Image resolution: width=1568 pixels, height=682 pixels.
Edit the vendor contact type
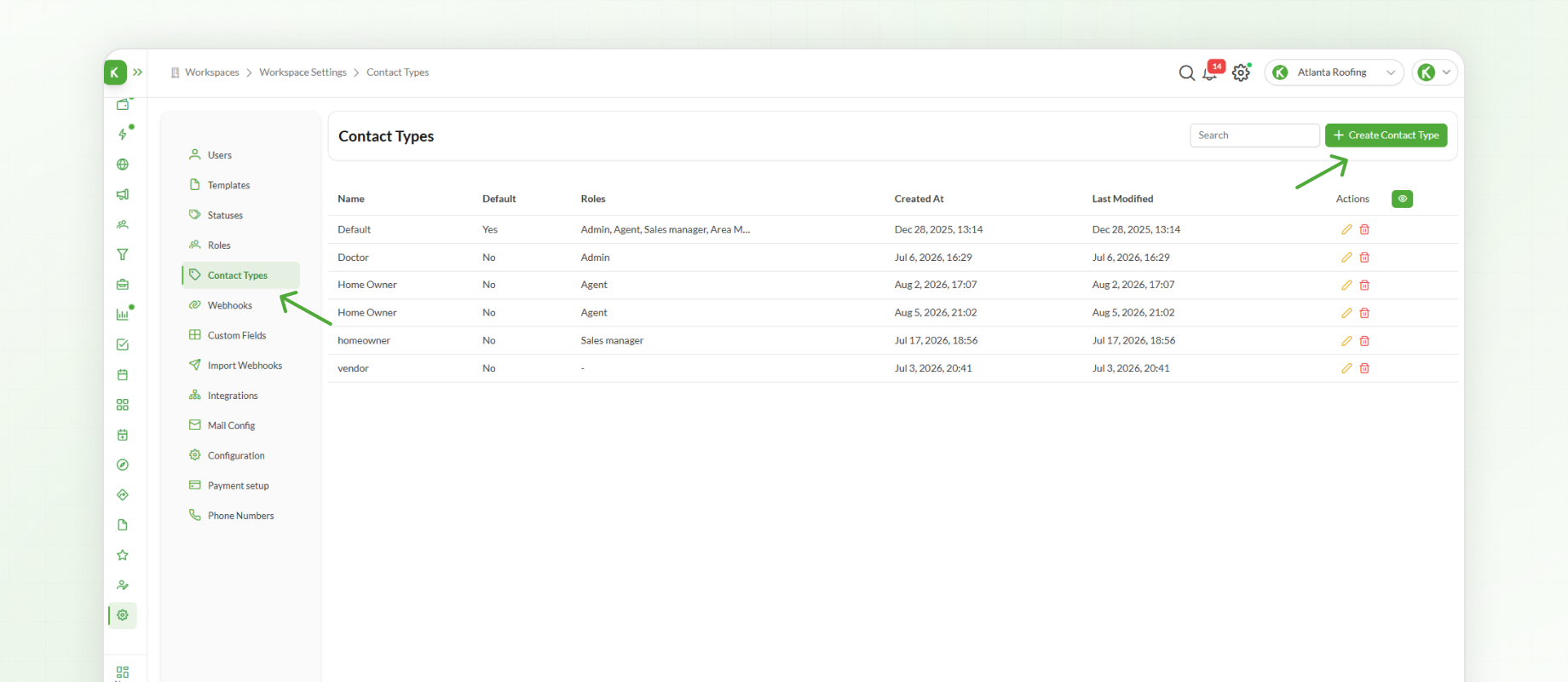tap(1346, 368)
